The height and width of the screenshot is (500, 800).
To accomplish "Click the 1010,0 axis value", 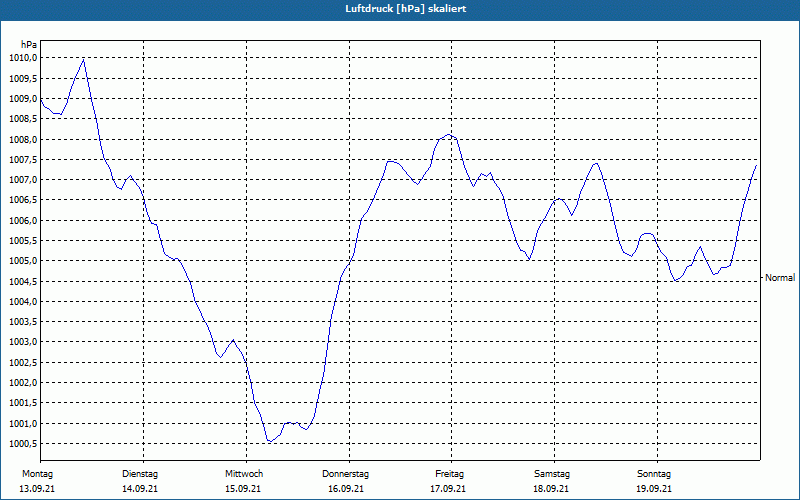I will (23, 58).
